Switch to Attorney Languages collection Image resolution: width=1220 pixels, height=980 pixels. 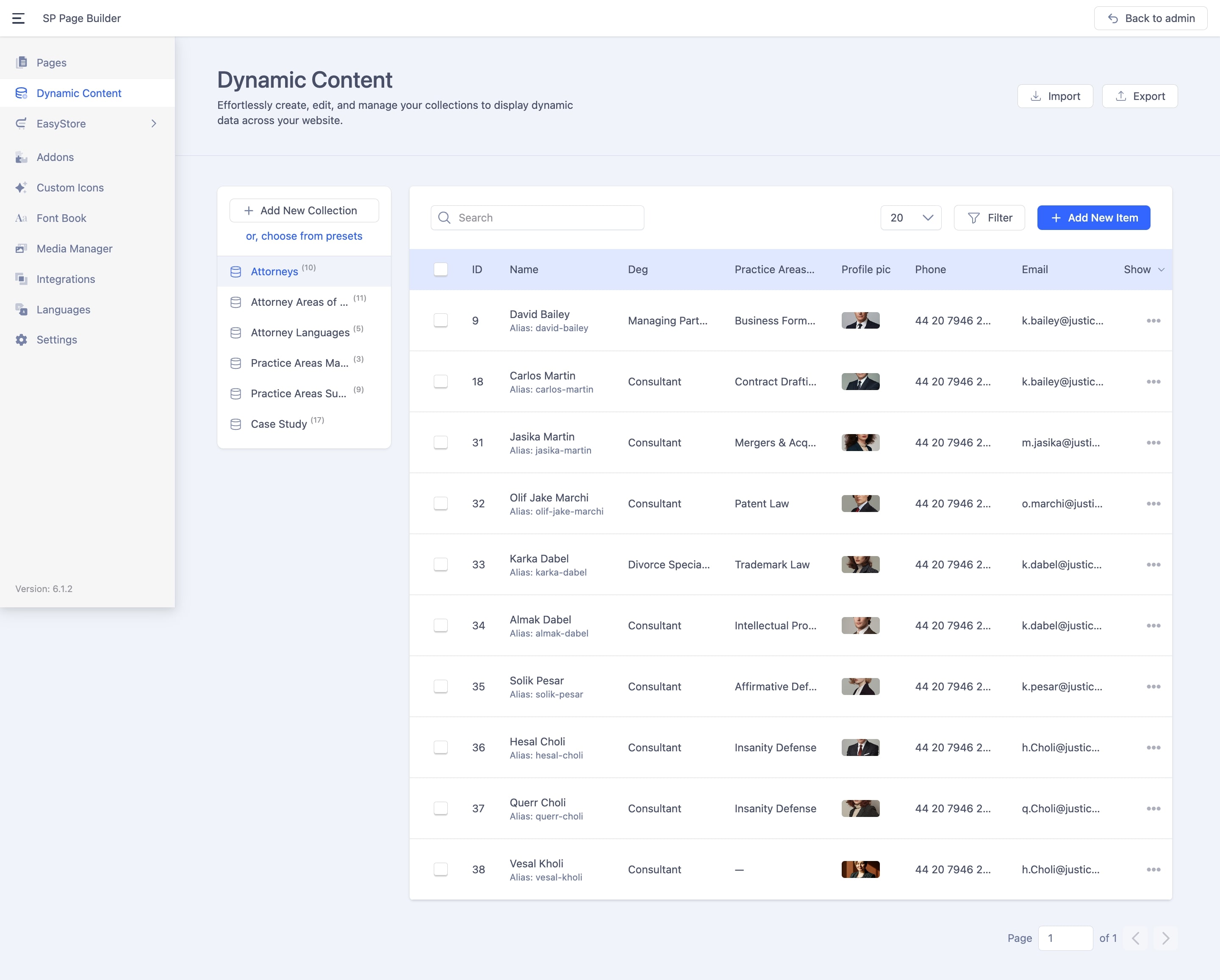tap(300, 333)
